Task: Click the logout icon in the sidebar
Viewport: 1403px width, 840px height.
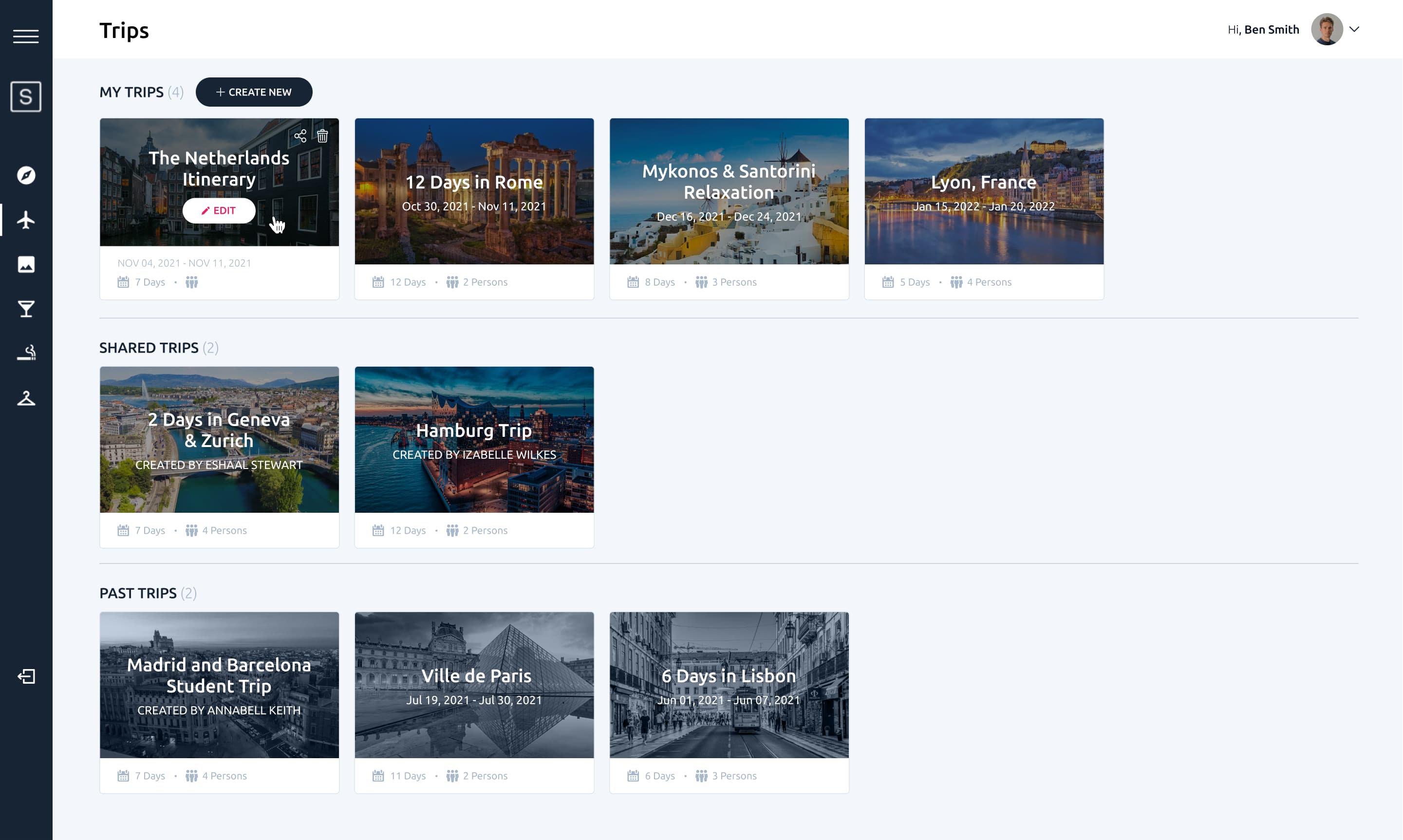Action: 26,676
